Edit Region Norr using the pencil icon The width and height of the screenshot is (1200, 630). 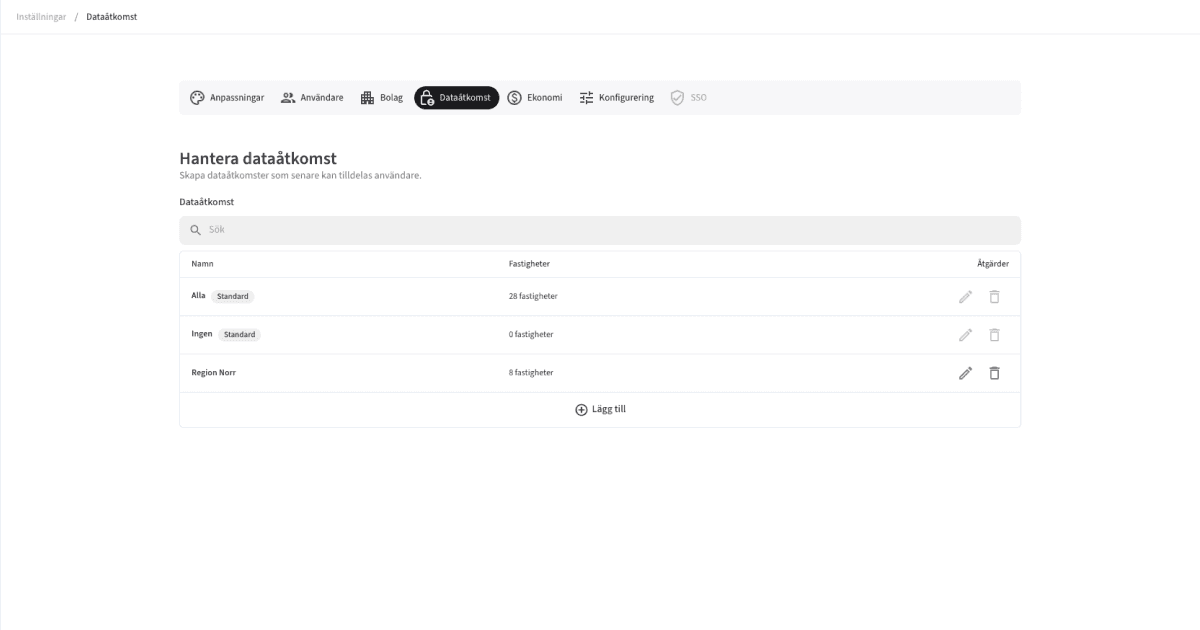[964, 372]
